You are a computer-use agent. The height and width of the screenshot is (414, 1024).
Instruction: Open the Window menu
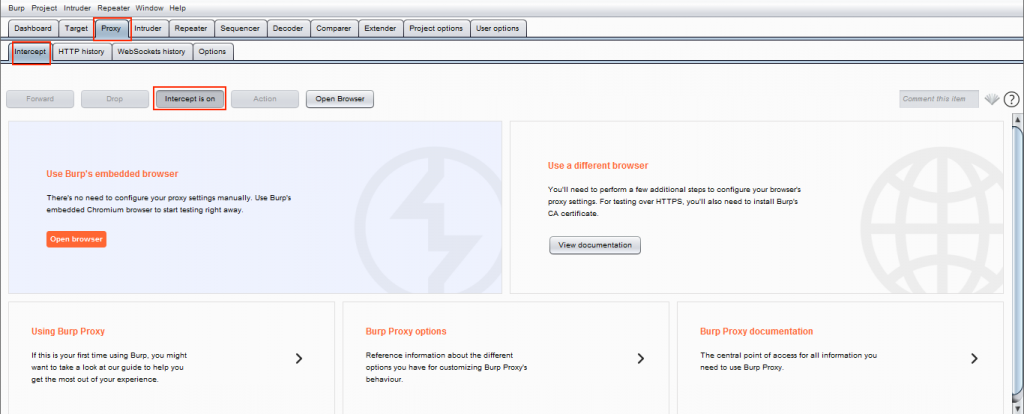pyautogui.click(x=149, y=8)
